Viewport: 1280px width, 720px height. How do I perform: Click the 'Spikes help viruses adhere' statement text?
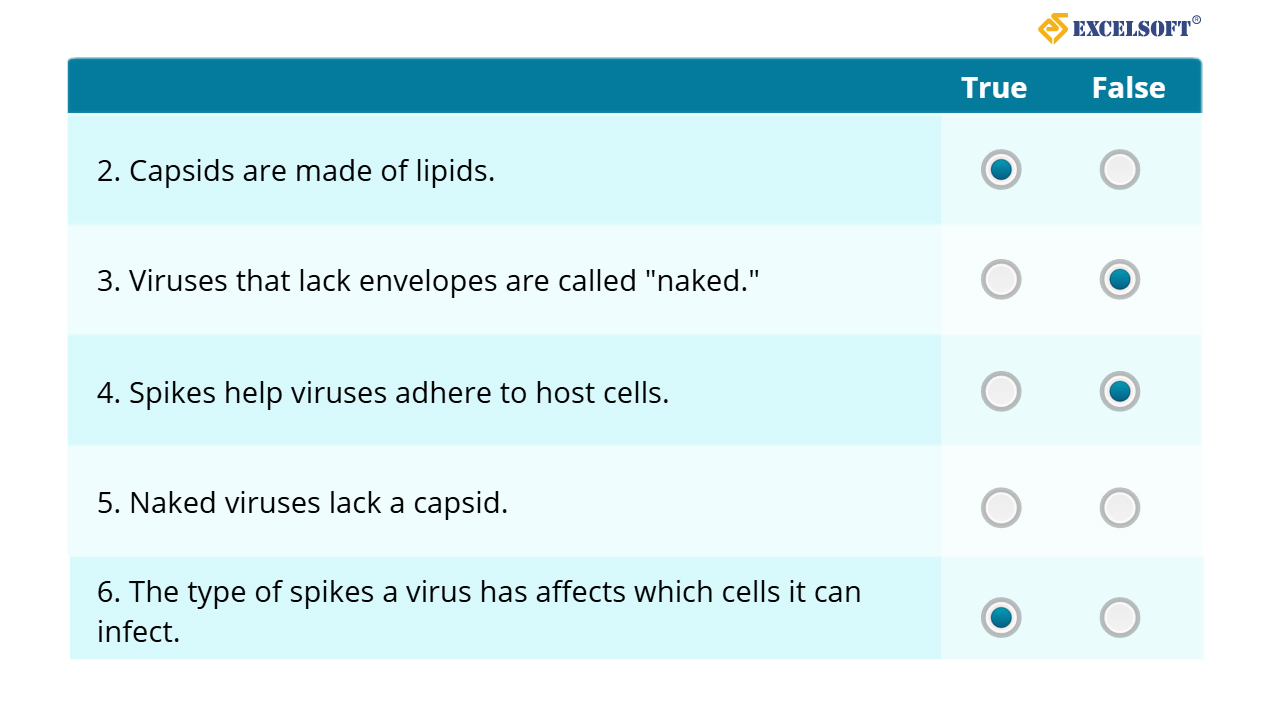tap(383, 393)
